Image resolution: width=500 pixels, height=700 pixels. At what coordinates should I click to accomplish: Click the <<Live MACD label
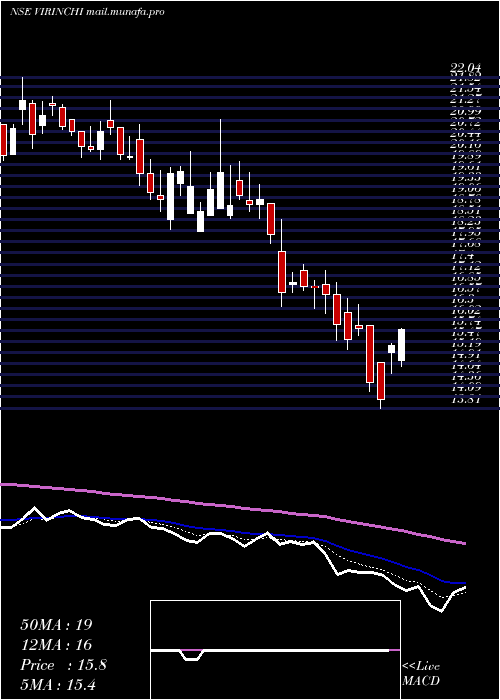coord(421,674)
